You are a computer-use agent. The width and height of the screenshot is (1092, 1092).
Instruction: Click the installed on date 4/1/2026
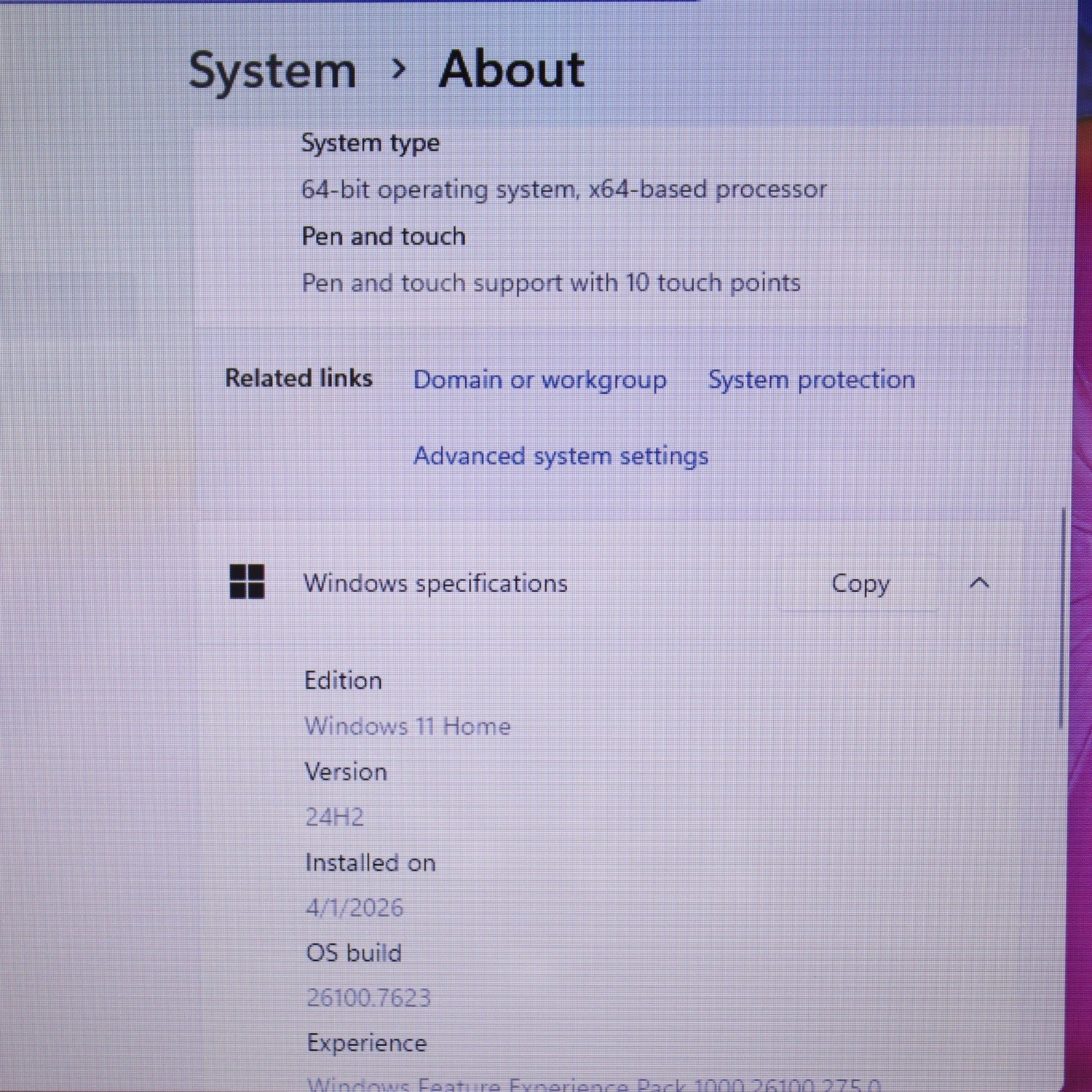[355, 908]
